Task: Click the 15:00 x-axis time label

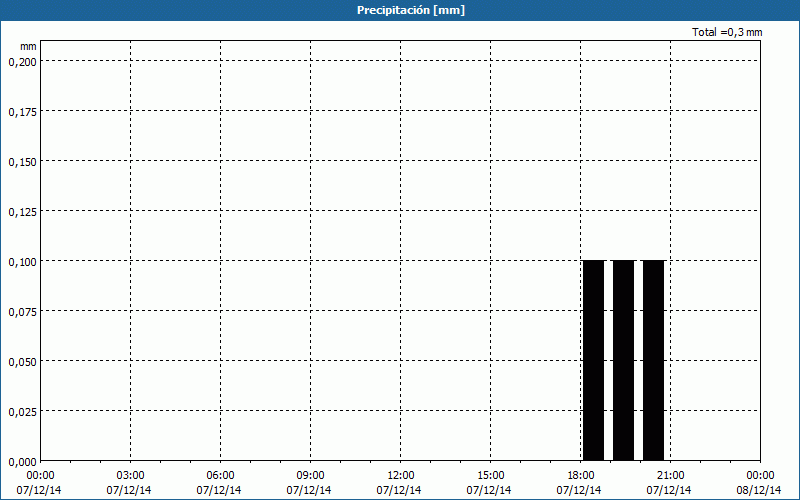Action: coord(490,476)
